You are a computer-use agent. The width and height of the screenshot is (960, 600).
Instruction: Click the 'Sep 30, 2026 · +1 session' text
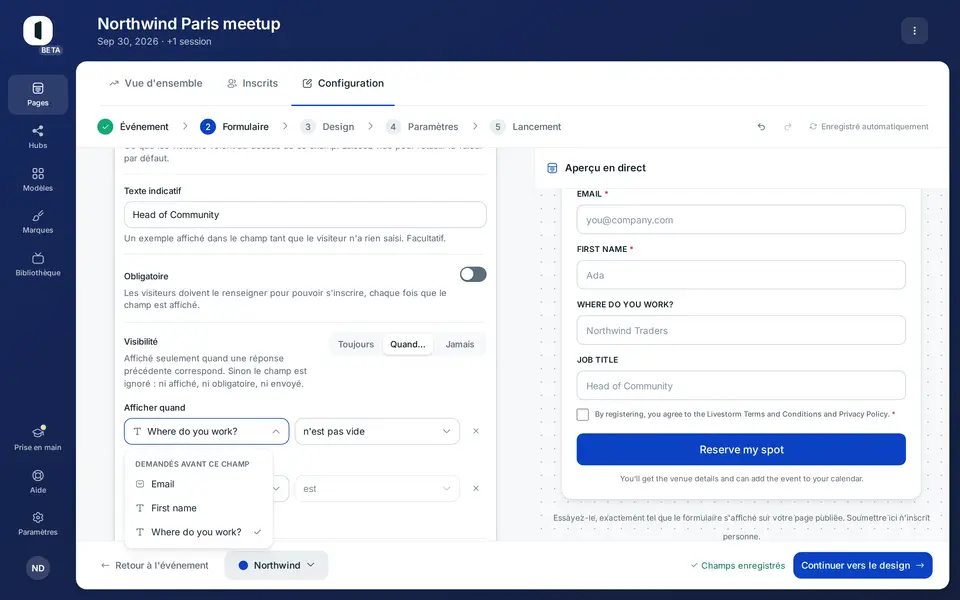(x=154, y=42)
